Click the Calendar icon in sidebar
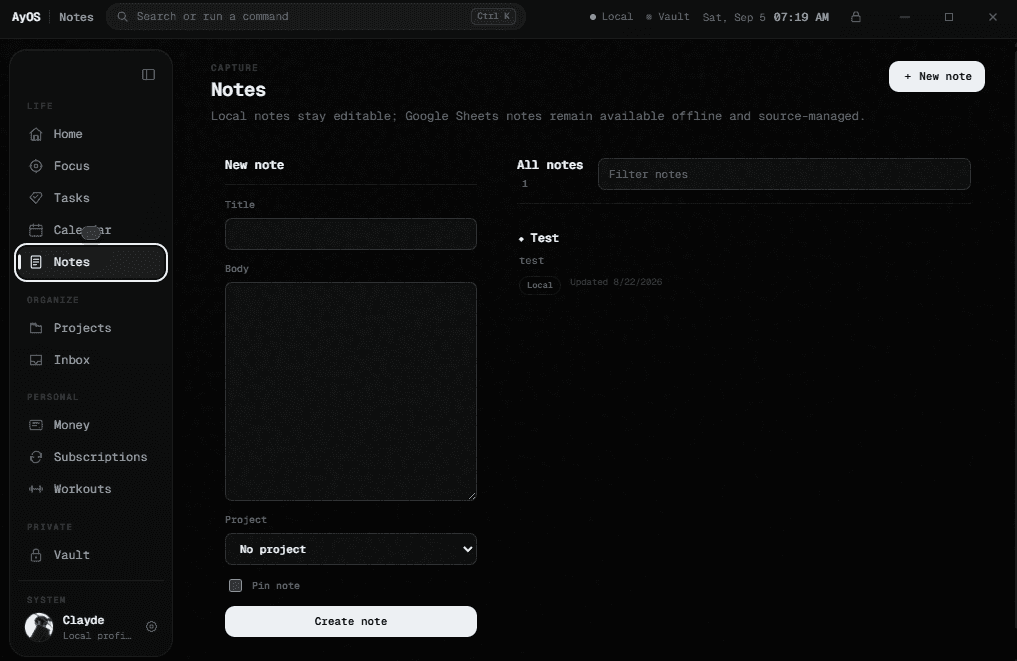 coord(36,230)
